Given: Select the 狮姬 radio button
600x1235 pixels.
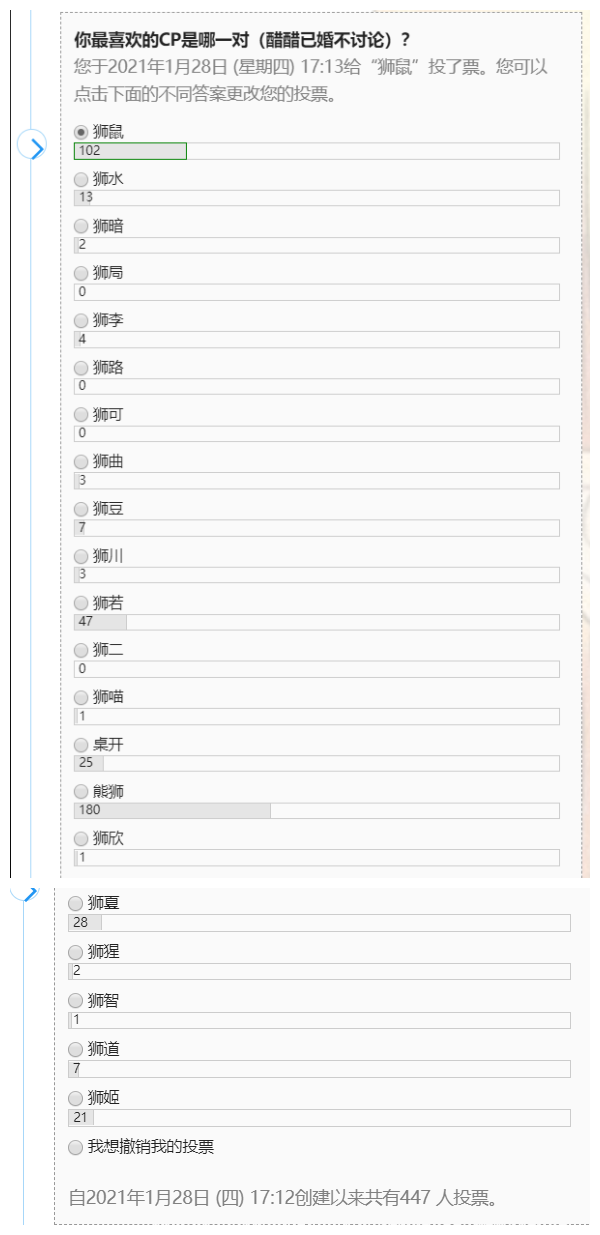Looking at the screenshot, I should pos(76,1099).
